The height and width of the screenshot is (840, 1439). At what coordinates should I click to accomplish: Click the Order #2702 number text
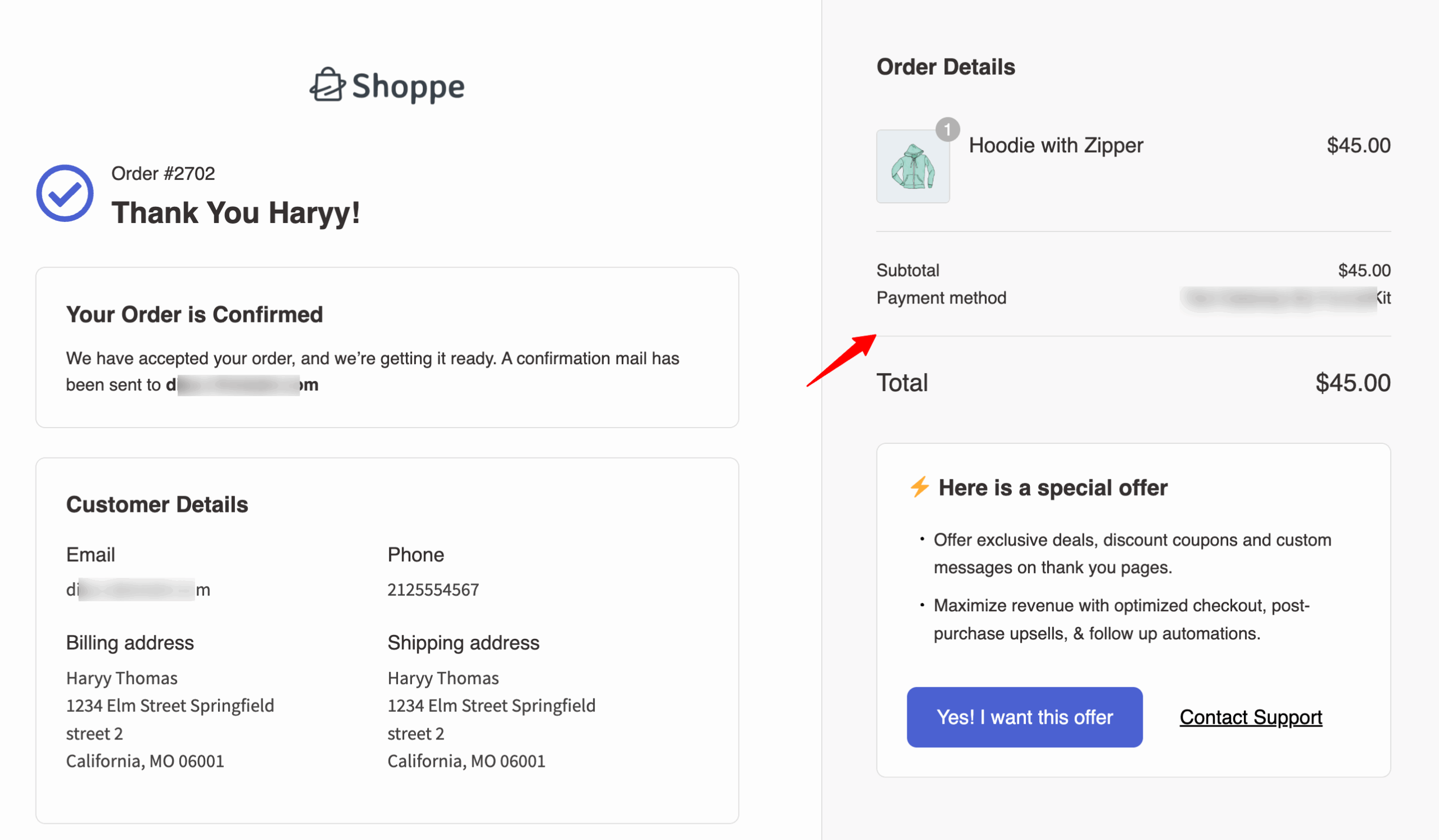pos(163,174)
